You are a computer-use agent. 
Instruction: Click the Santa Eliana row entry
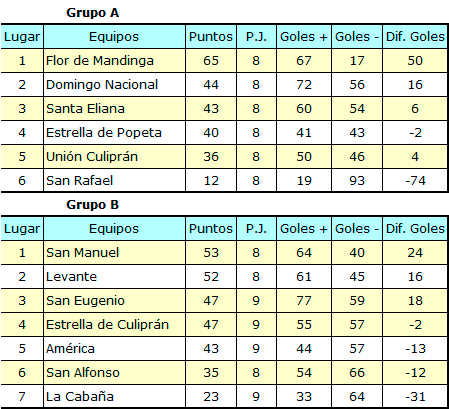[114, 109]
